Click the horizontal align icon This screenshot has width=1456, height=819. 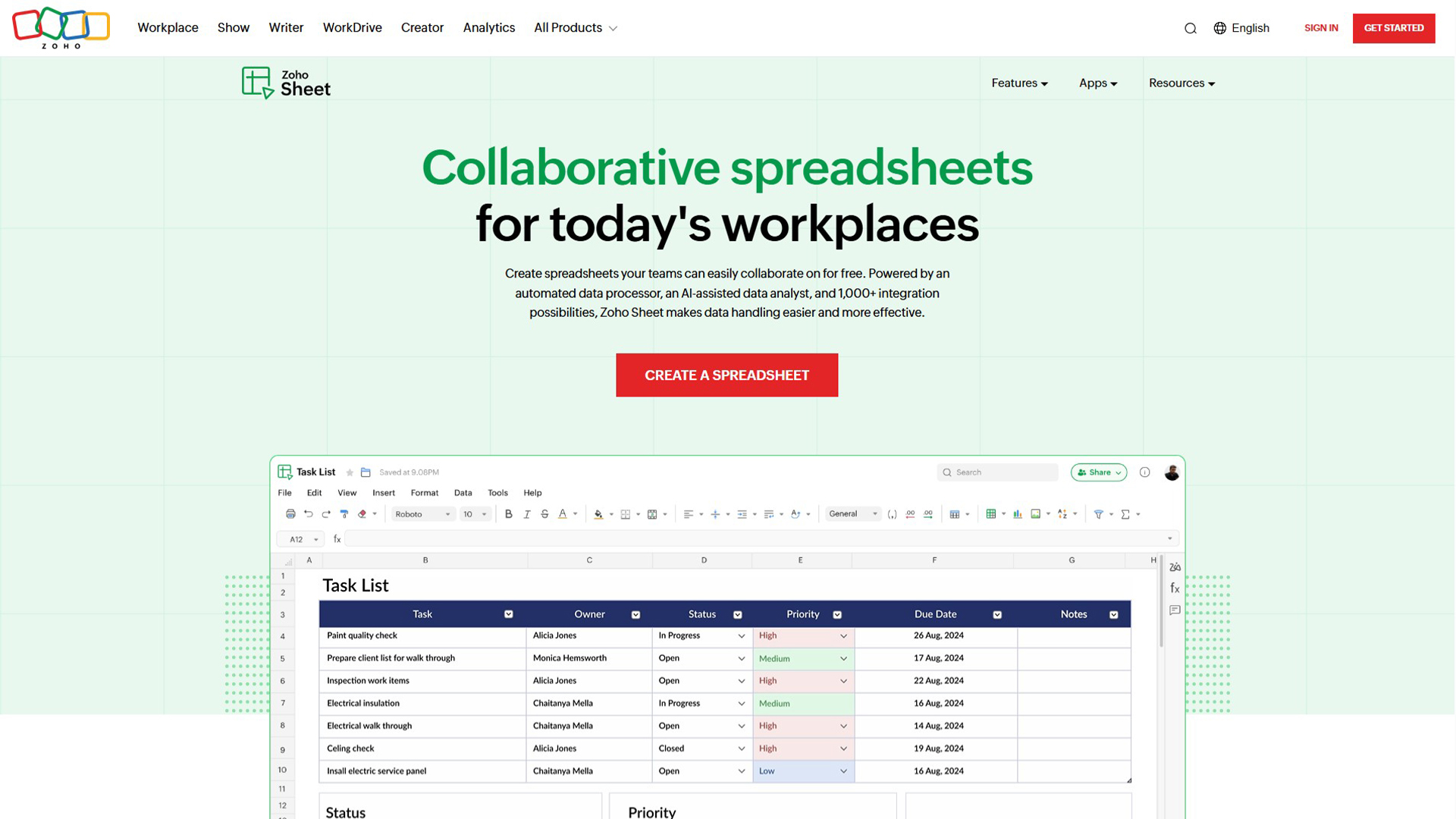pos(689,514)
